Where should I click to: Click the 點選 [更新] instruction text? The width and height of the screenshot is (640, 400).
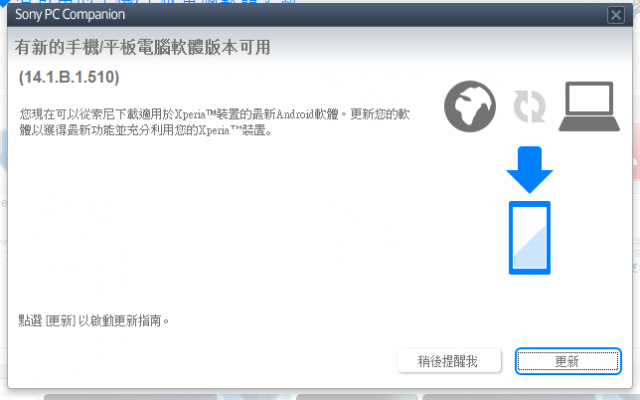pos(93,320)
